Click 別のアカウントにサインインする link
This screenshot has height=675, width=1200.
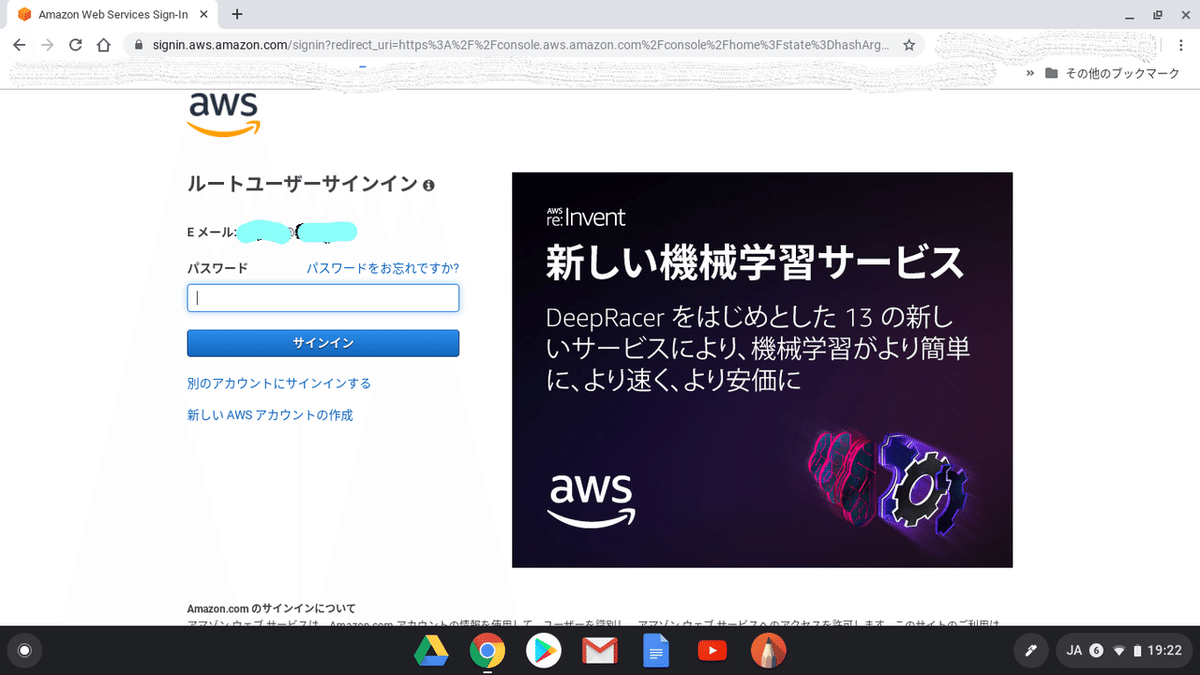(x=279, y=383)
